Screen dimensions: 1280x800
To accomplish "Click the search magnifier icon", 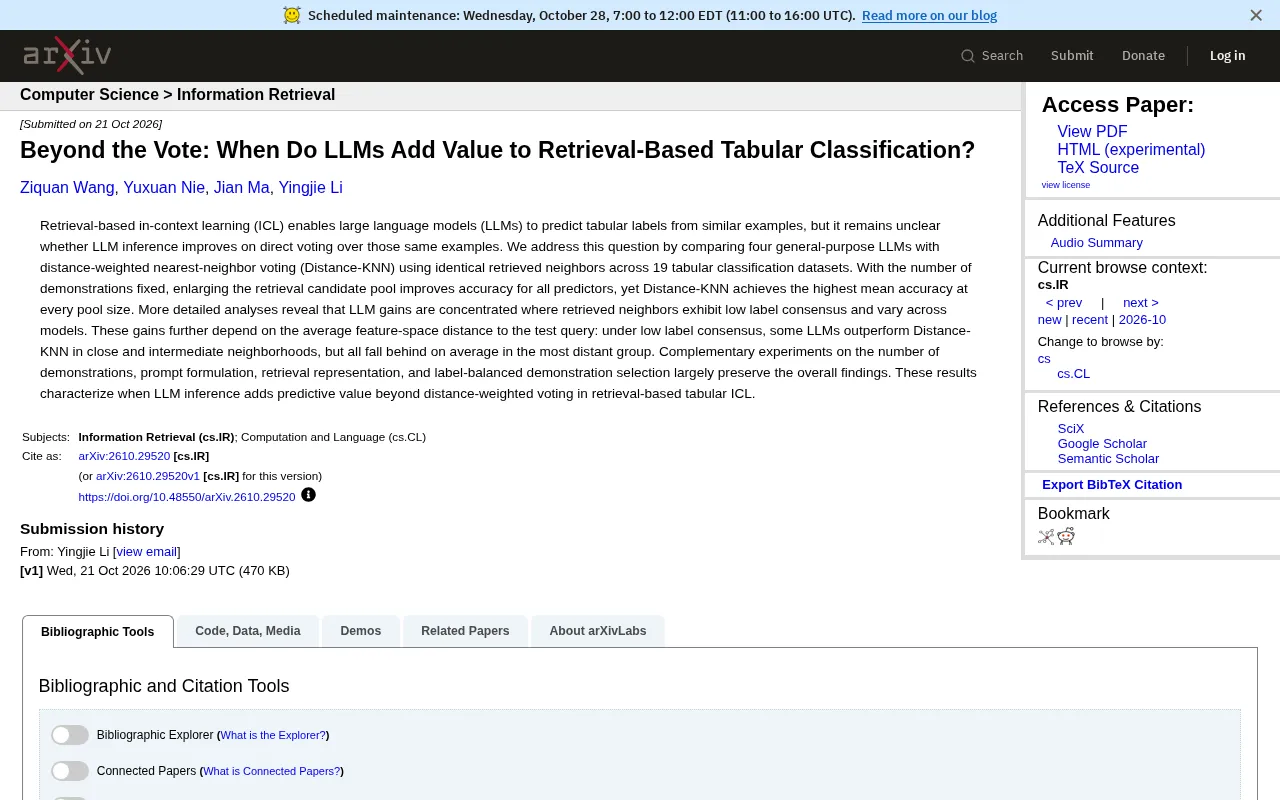I will click(x=967, y=56).
